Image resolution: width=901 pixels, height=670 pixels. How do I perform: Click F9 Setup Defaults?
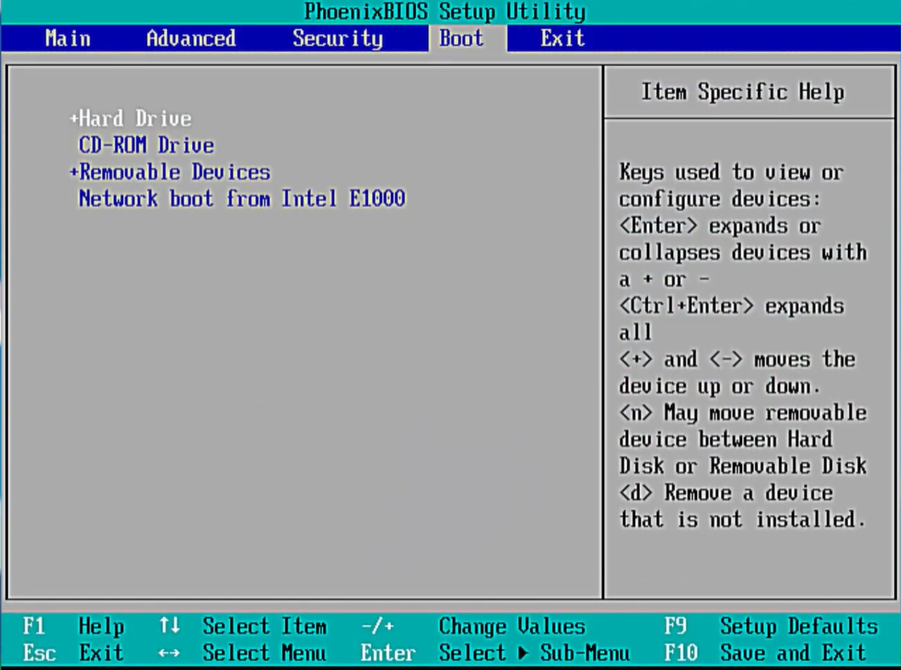coord(770,627)
